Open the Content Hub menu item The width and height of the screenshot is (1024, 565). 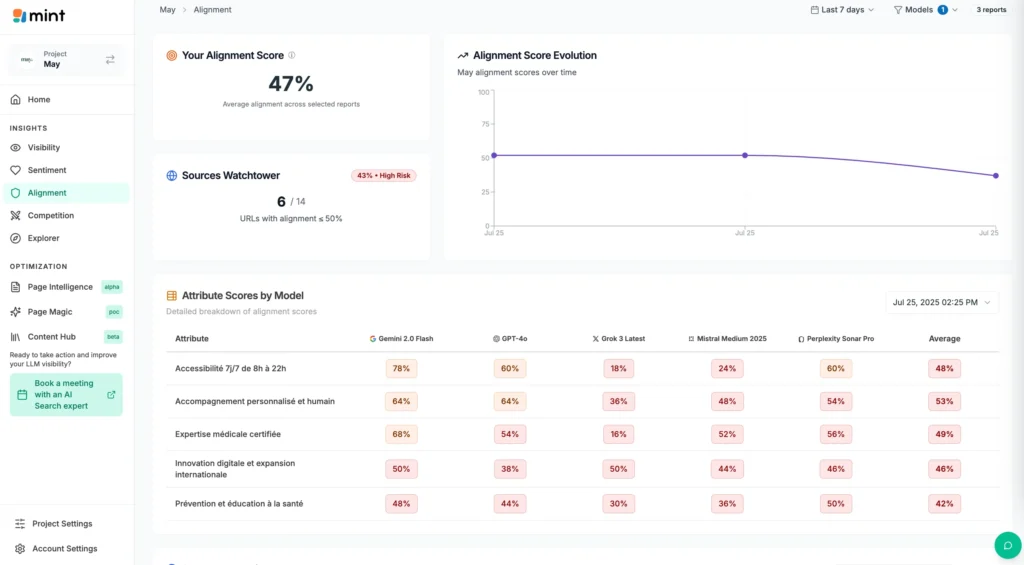click(51, 337)
